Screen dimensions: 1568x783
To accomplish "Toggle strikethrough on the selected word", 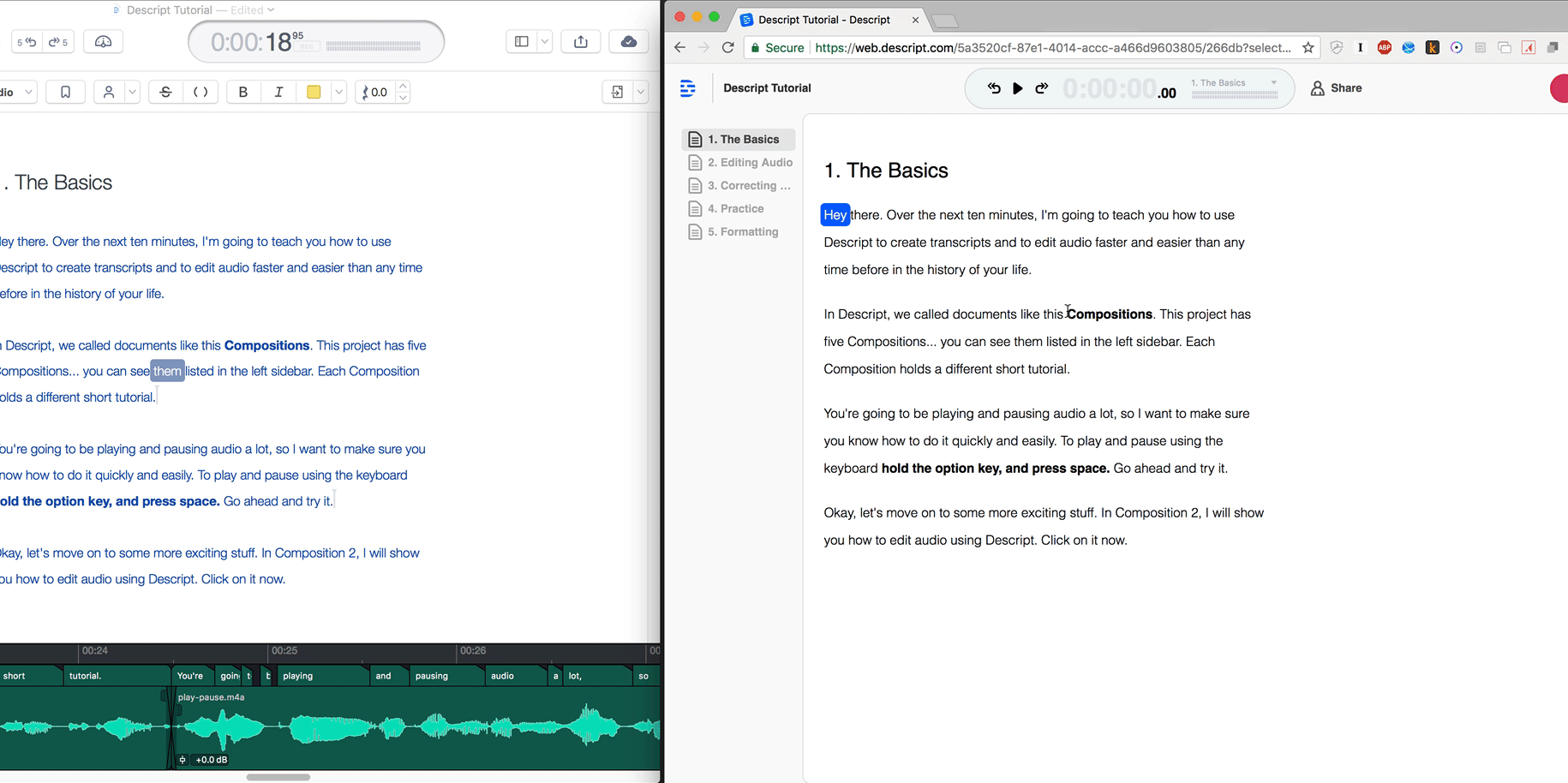I will pyautogui.click(x=165, y=92).
